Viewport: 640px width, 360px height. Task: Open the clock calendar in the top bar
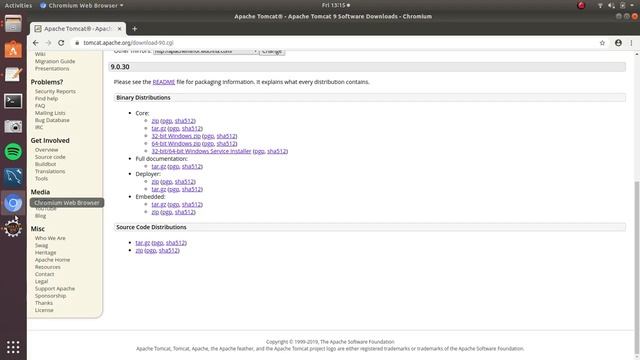pyautogui.click(x=336, y=5)
